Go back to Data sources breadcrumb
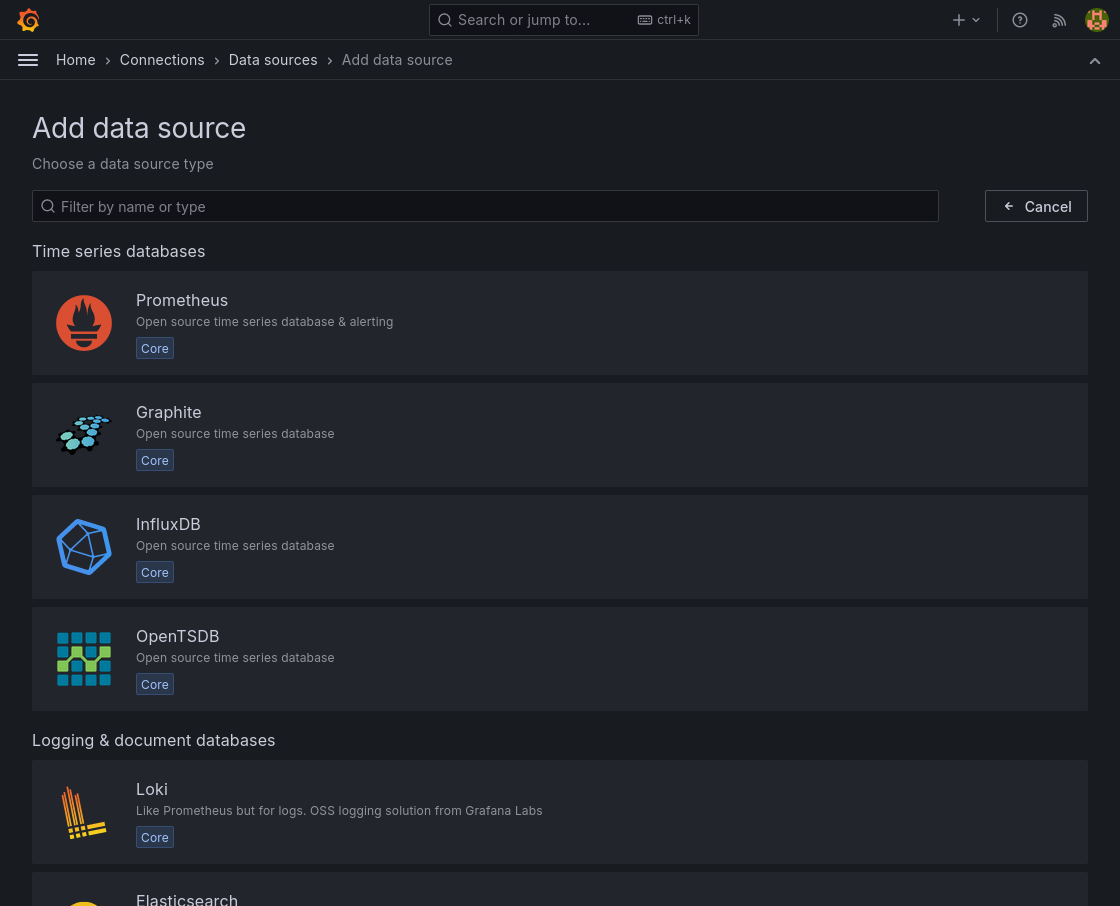 tap(273, 60)
